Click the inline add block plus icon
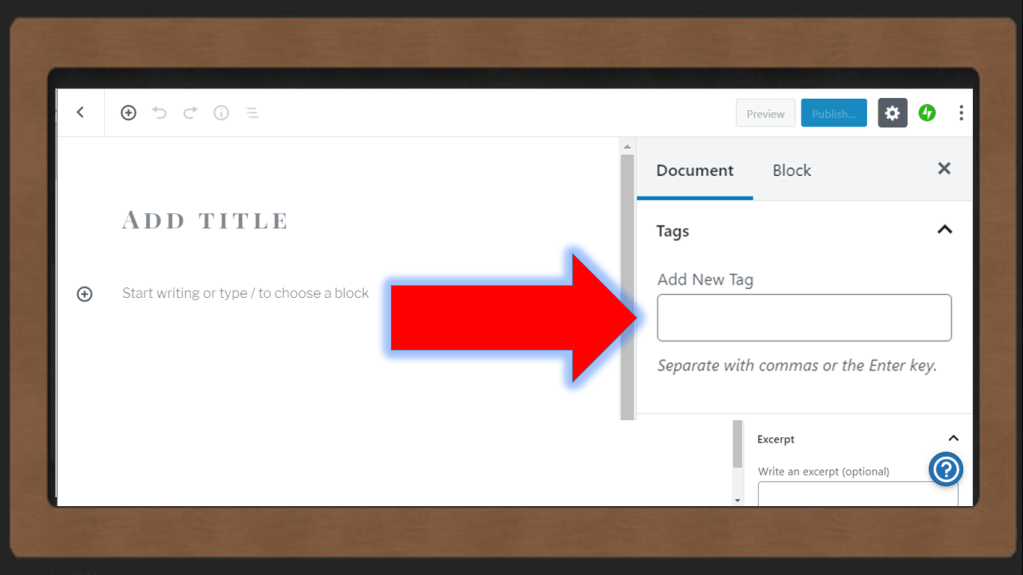Viewport: 1023px width, 575px height. coord(85,294)
